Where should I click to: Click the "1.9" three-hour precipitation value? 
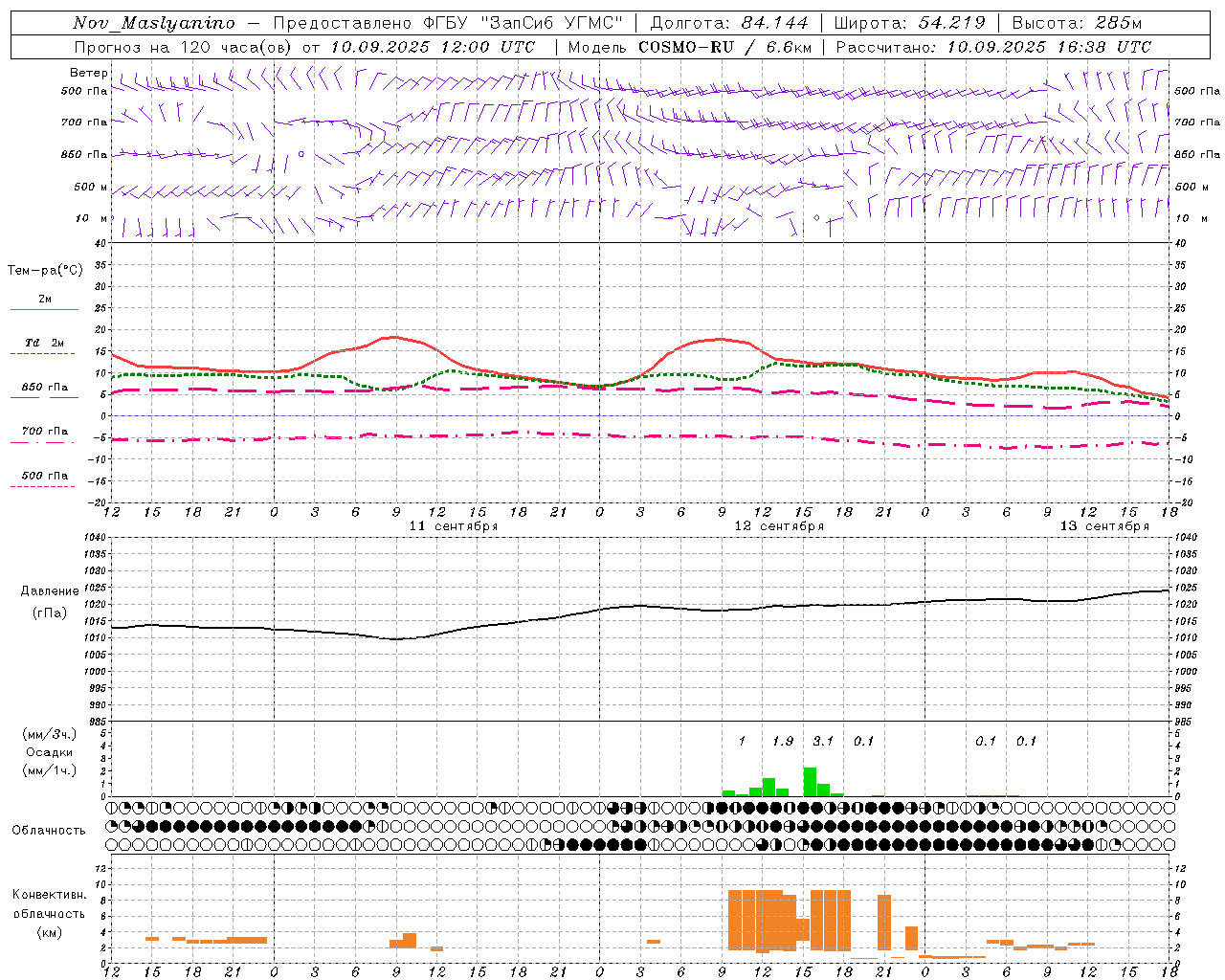[783, 741]
